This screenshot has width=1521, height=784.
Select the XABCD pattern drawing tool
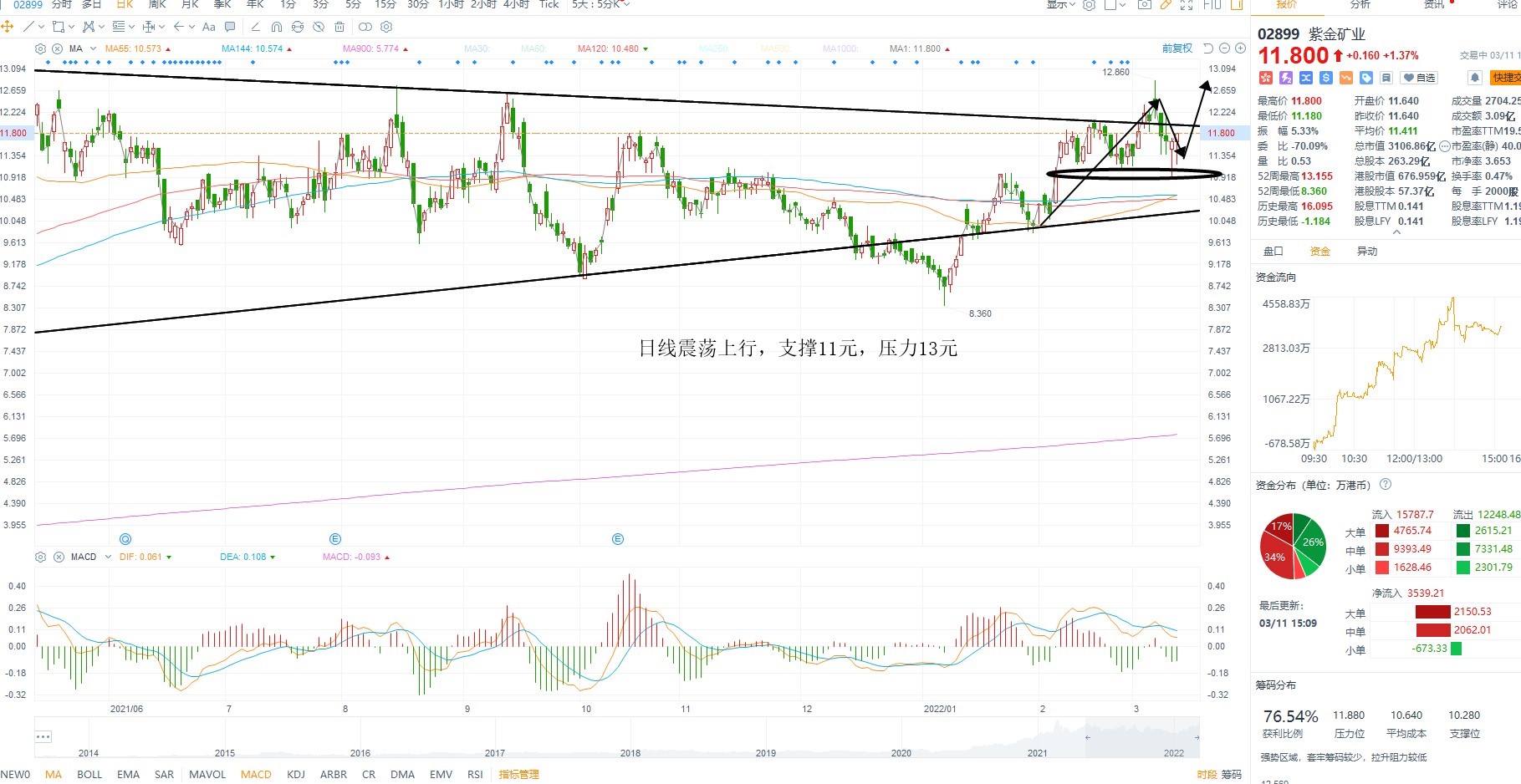tap(89, 27)
